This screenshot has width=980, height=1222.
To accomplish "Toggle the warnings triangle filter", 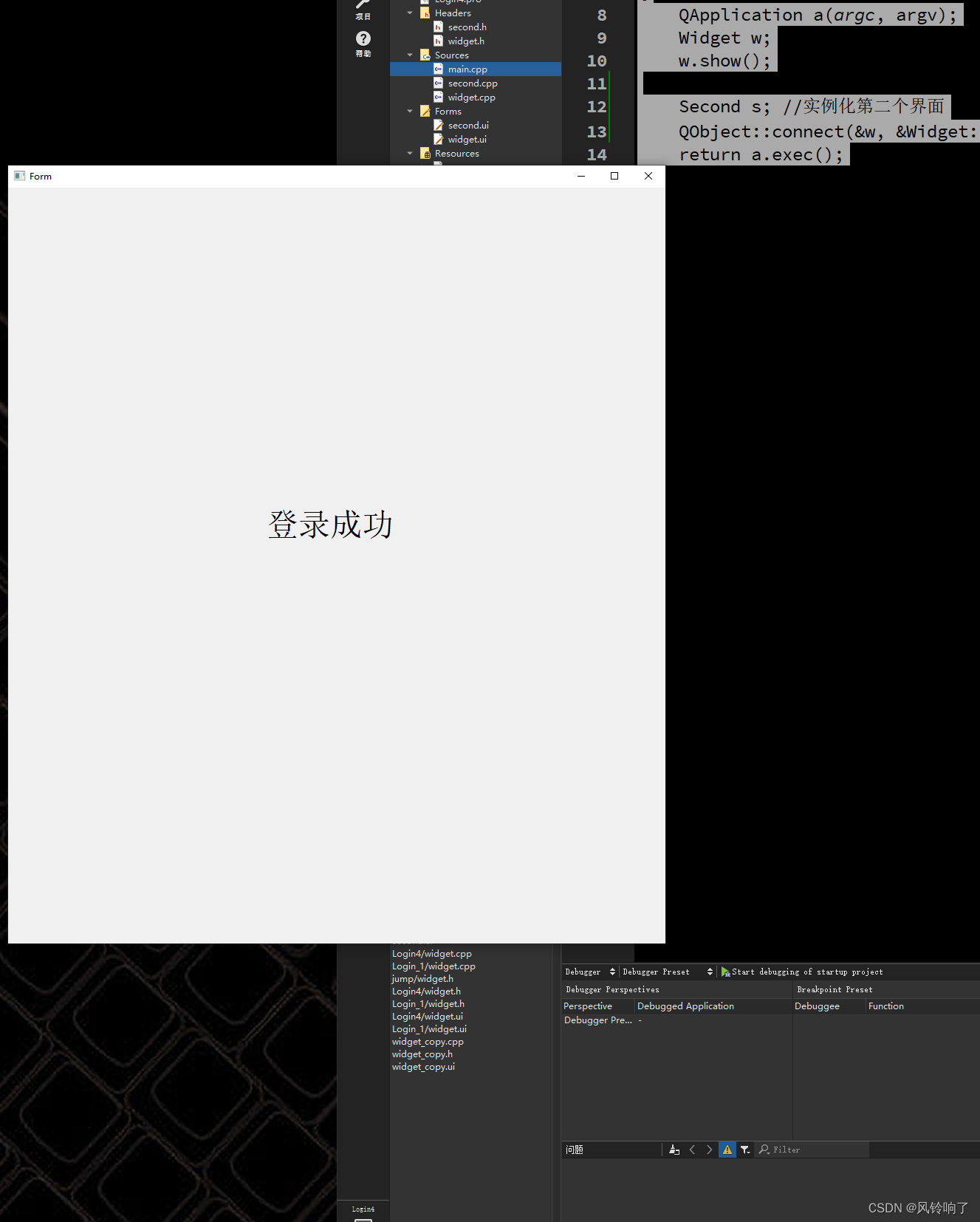I will (x=727, y=1150).
